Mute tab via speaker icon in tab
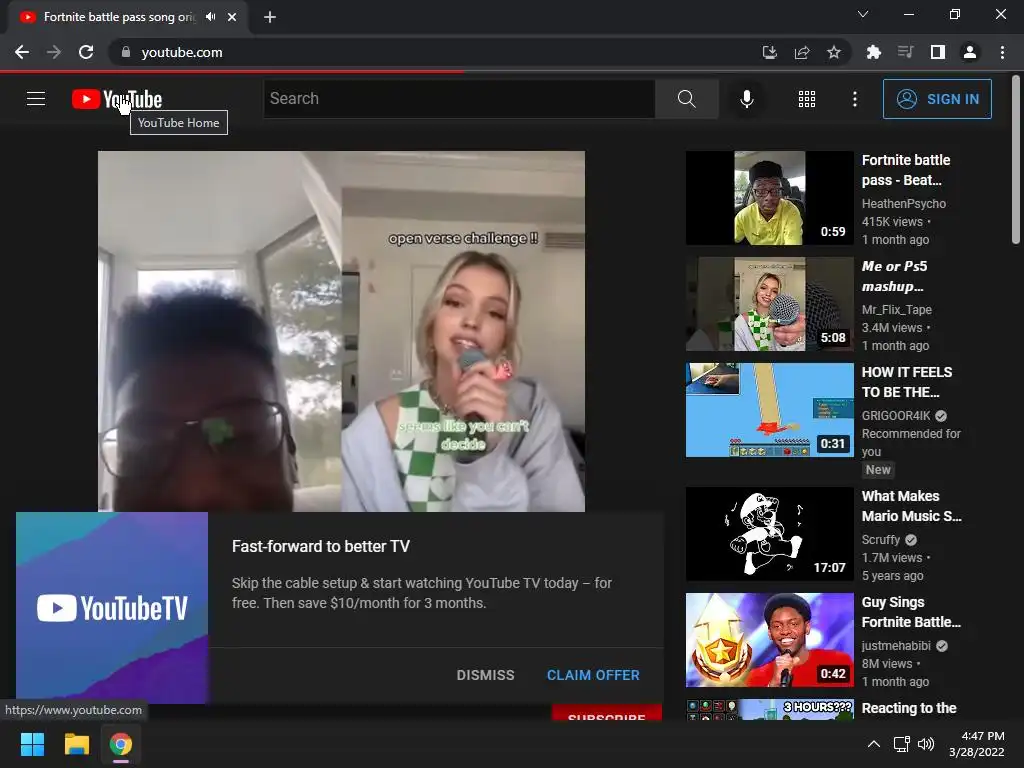This screenshot has width=1024, height=768. [210, 17]
